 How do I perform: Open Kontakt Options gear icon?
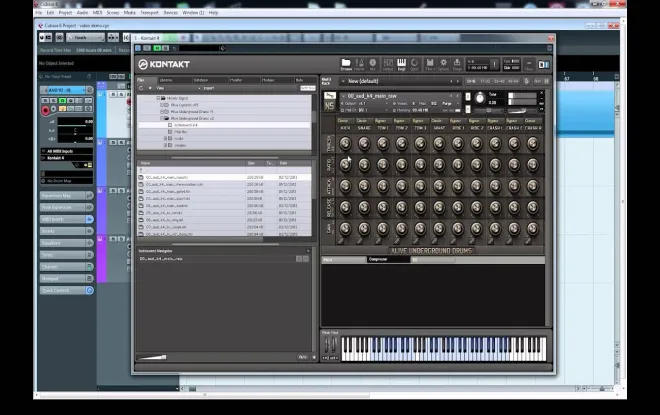(x=443, y=64)
